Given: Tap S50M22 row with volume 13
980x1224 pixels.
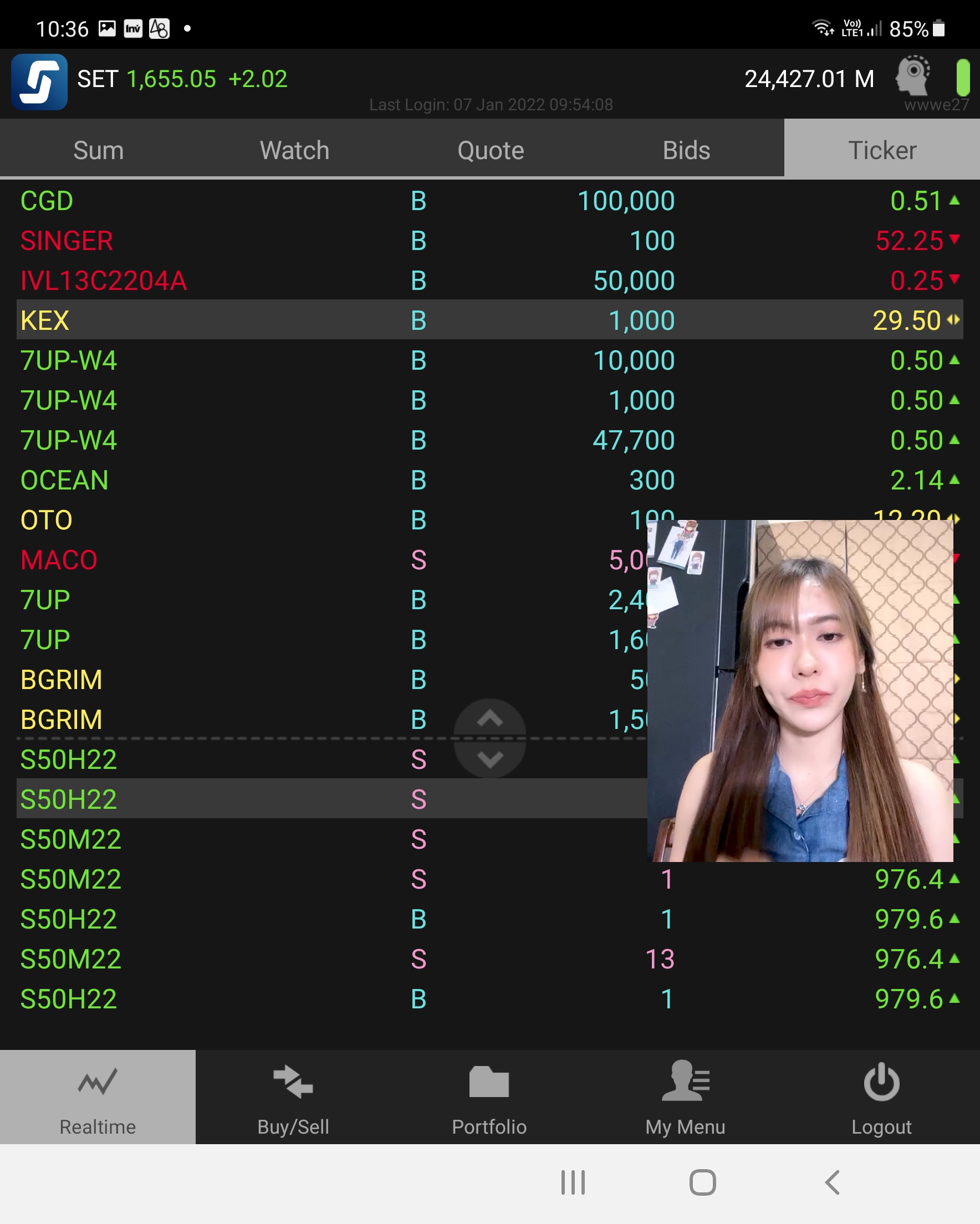Looking at the screenshot, I should (490, 959).
